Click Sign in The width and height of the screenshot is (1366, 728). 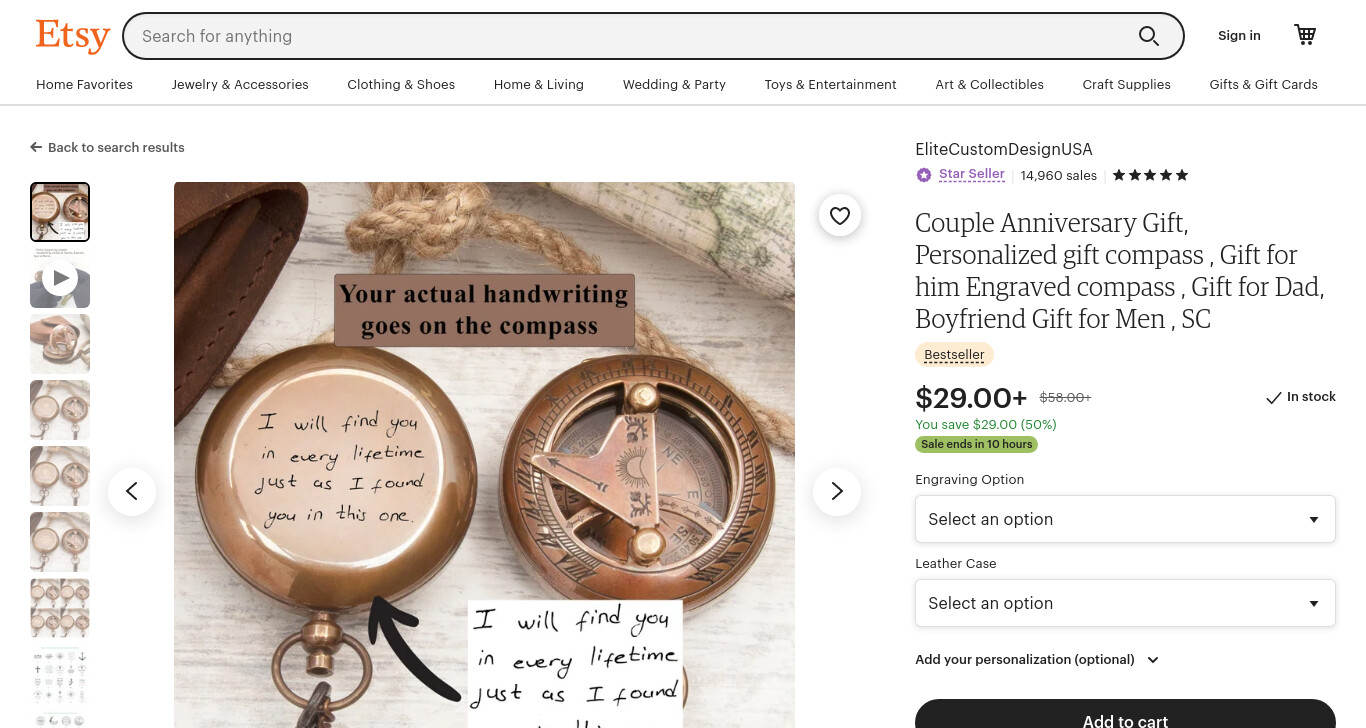click(1239, 36)
